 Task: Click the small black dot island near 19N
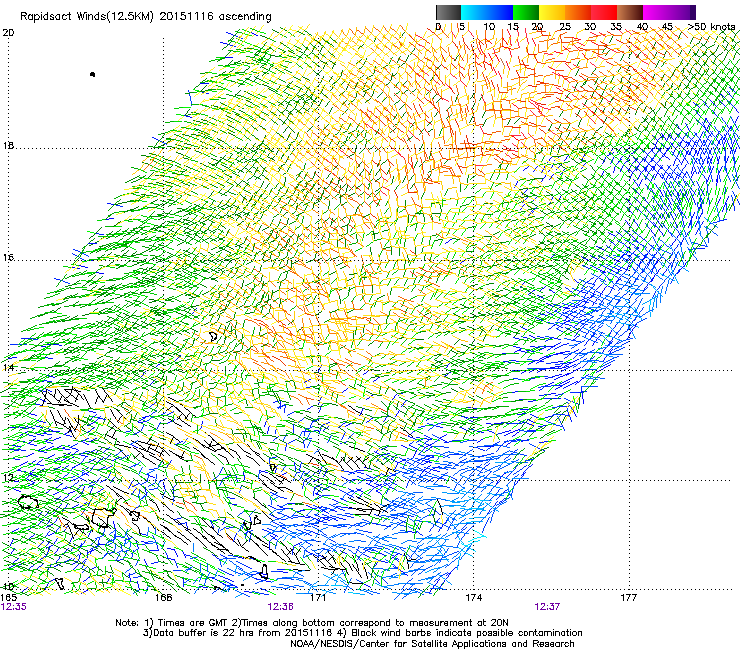(x=92, y=74)
